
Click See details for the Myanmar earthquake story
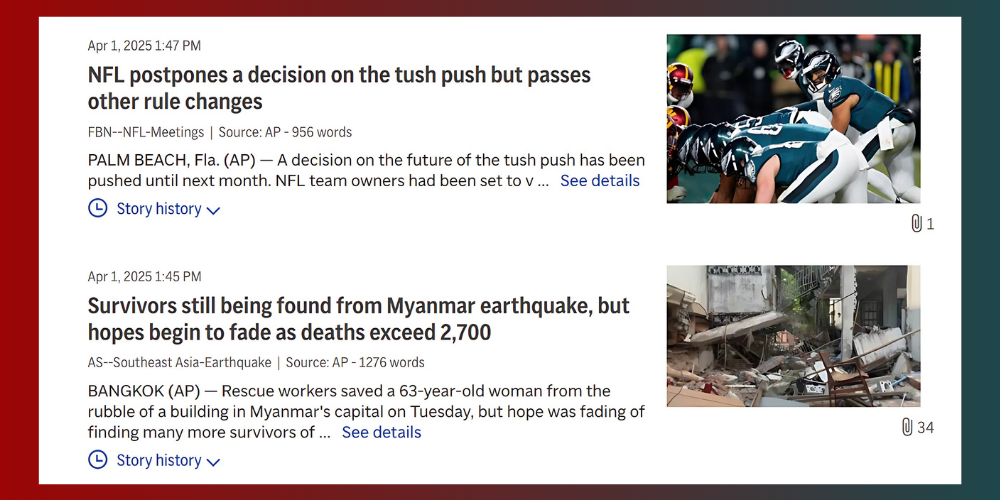382,433
